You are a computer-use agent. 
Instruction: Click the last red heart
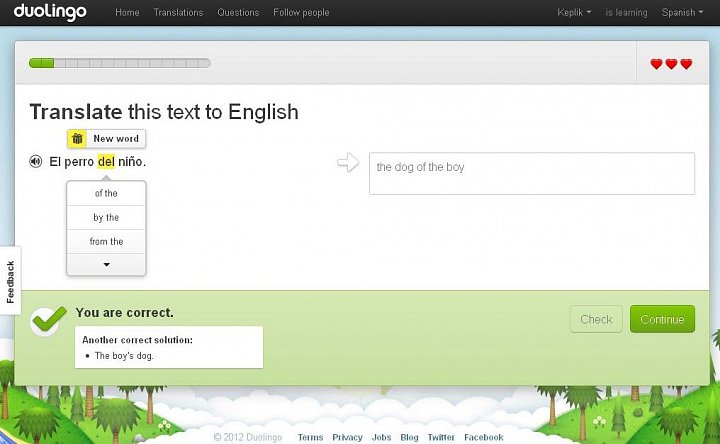click(686, 64)
